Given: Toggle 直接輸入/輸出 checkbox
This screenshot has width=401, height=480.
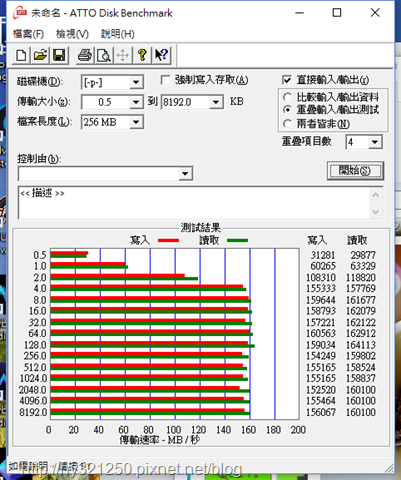Looking at the screenshot, I should [x=287, y=80].
